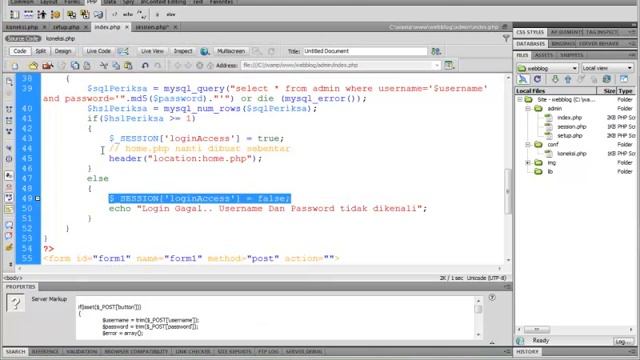Click the Title input field
640x360 pixels.
(365, 51)
